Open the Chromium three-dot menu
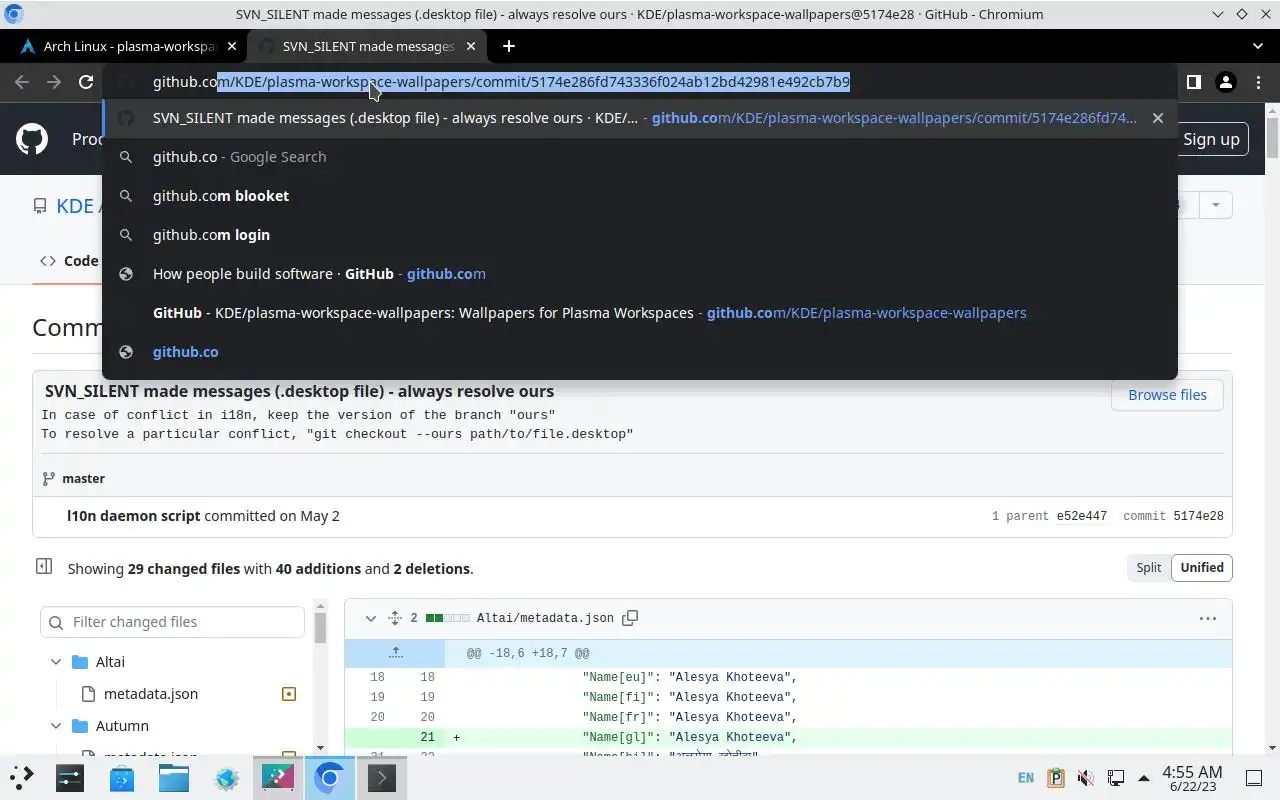 (1258, 82)
